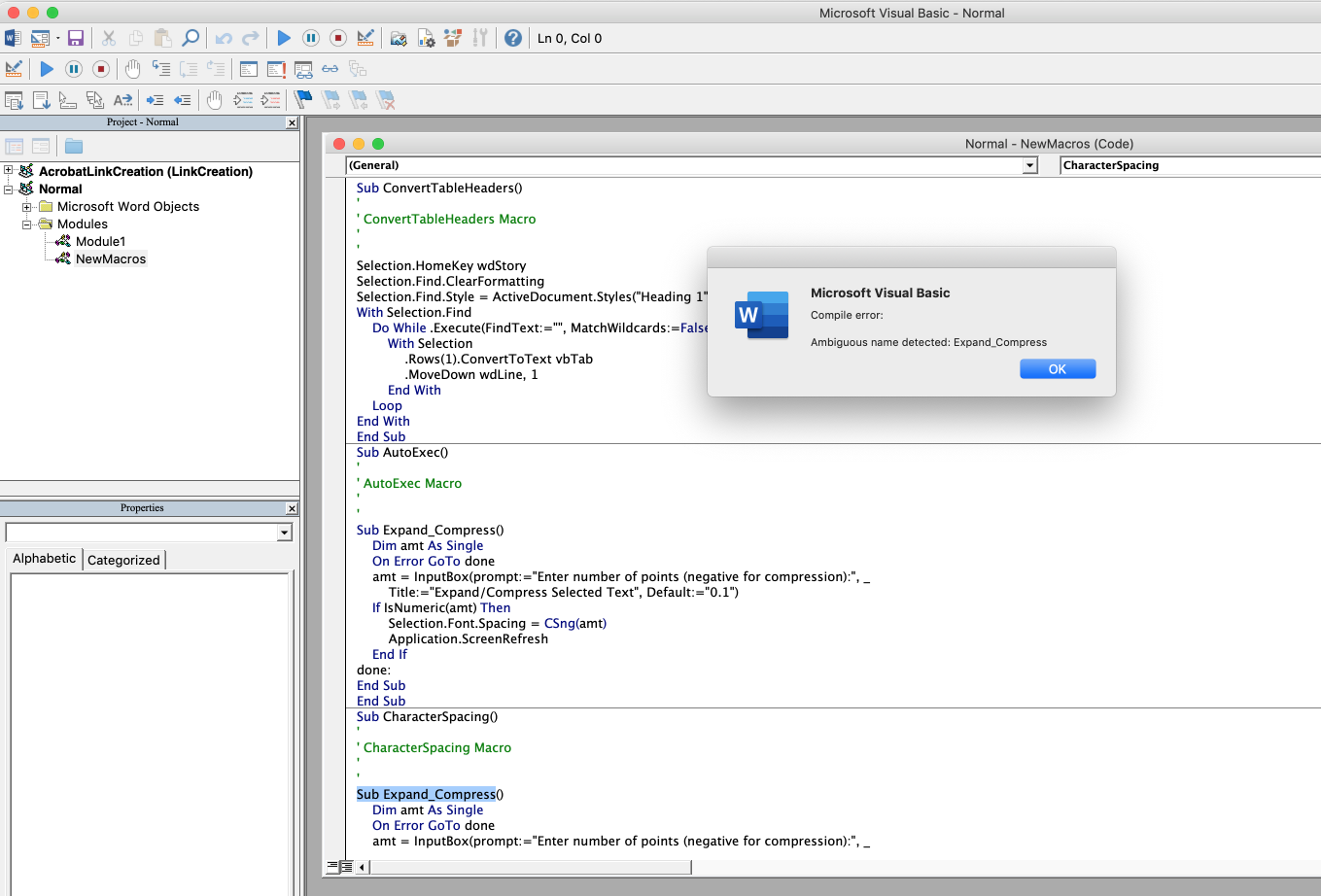
Task: Click Reset stop icon on Debug toolbar
Action: [x=101, y=69]
